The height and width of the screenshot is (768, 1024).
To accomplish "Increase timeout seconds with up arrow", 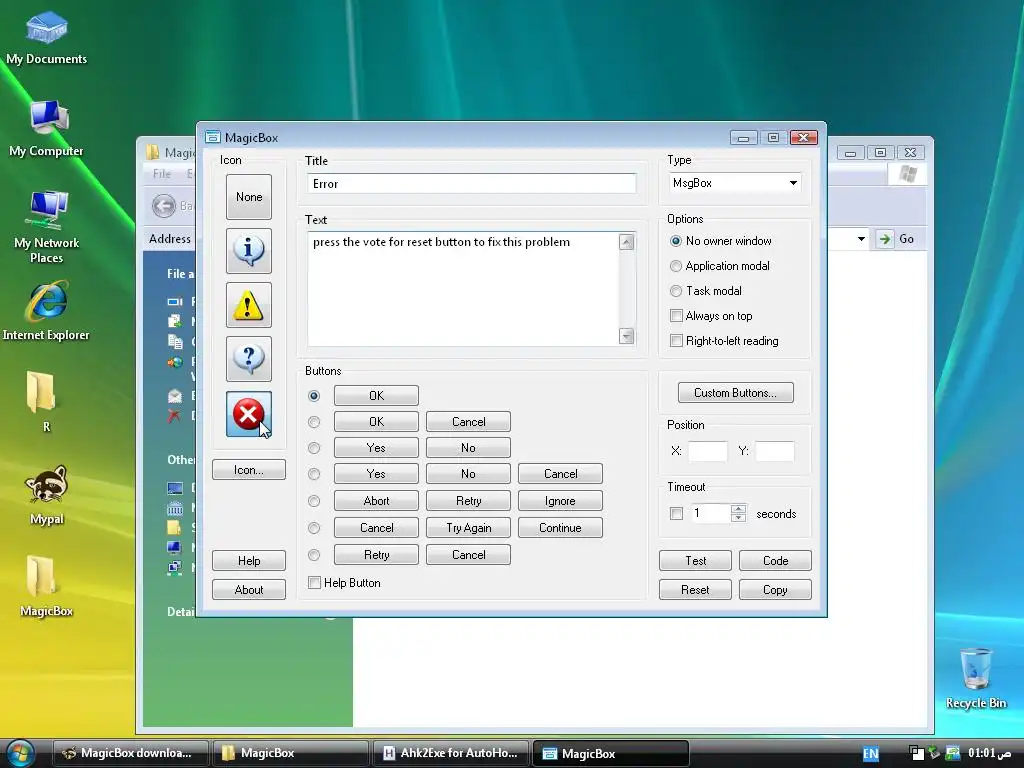I will (739, 509).
